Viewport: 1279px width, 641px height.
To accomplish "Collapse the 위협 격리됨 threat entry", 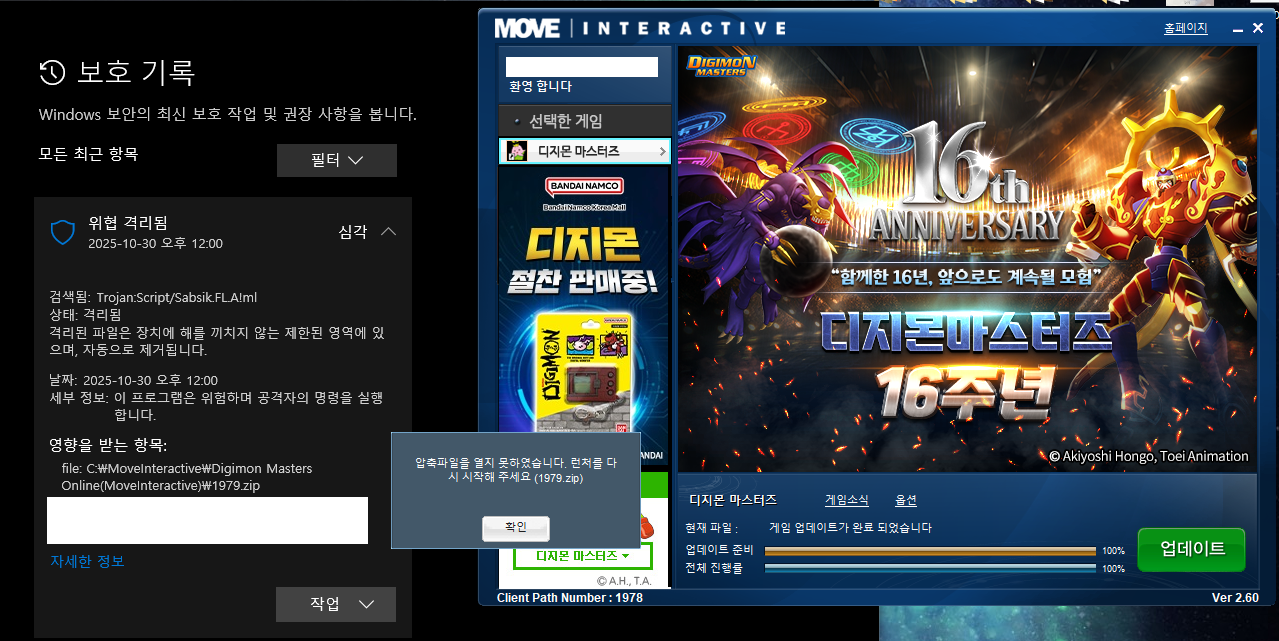I will (389, 232).
